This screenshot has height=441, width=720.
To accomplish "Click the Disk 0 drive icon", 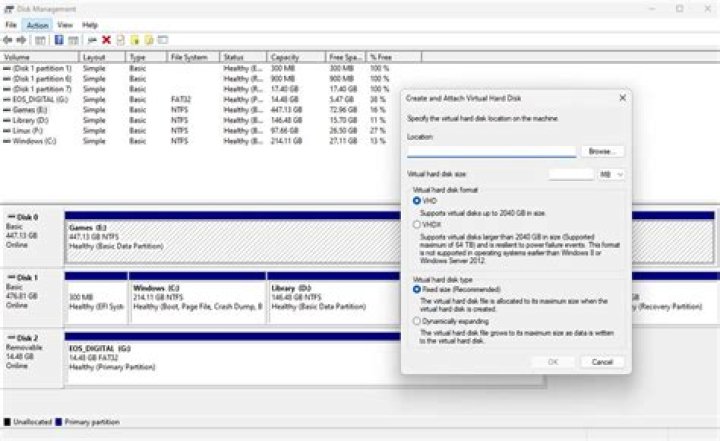I will pyautogui.click(x=12, y=216).
